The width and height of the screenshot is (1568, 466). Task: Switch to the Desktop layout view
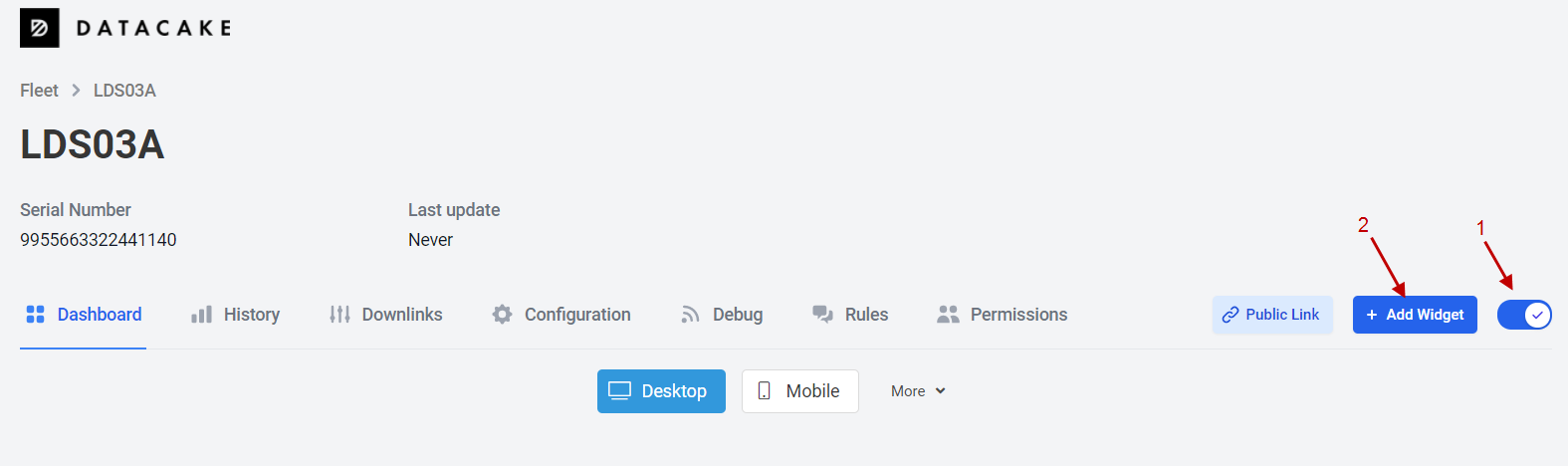[x=661, y=391]
